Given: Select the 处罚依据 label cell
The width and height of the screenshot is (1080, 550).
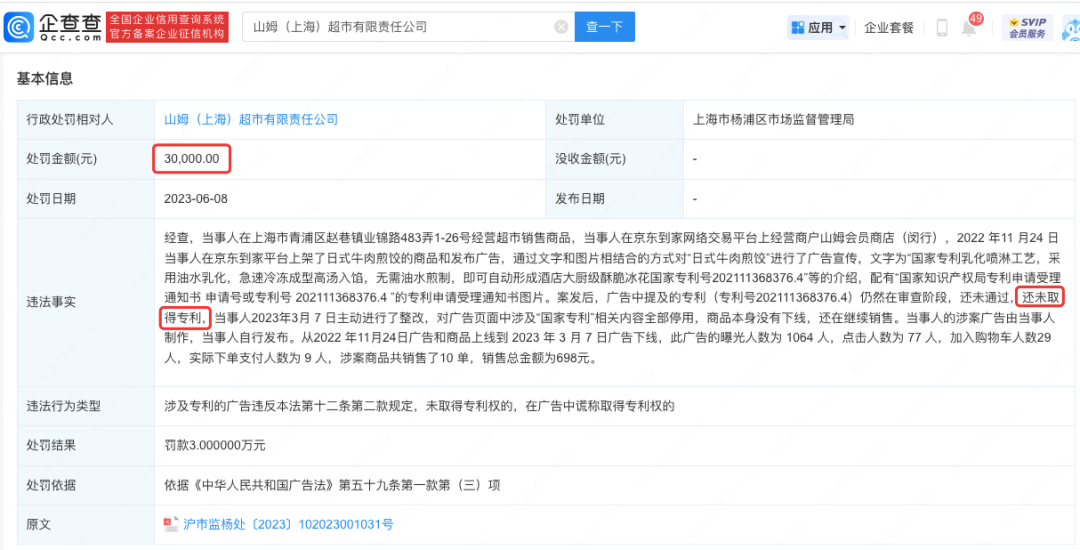Looking at the screenshot, I should tap(86, 485).
